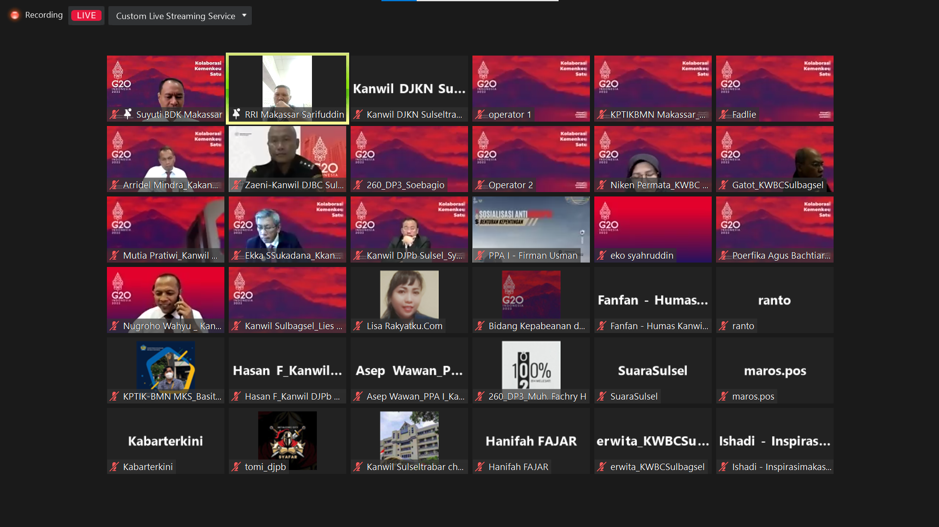Click muted mic icon beside eko syahruddin
This screenshot has width=939, height=527.
602,256
